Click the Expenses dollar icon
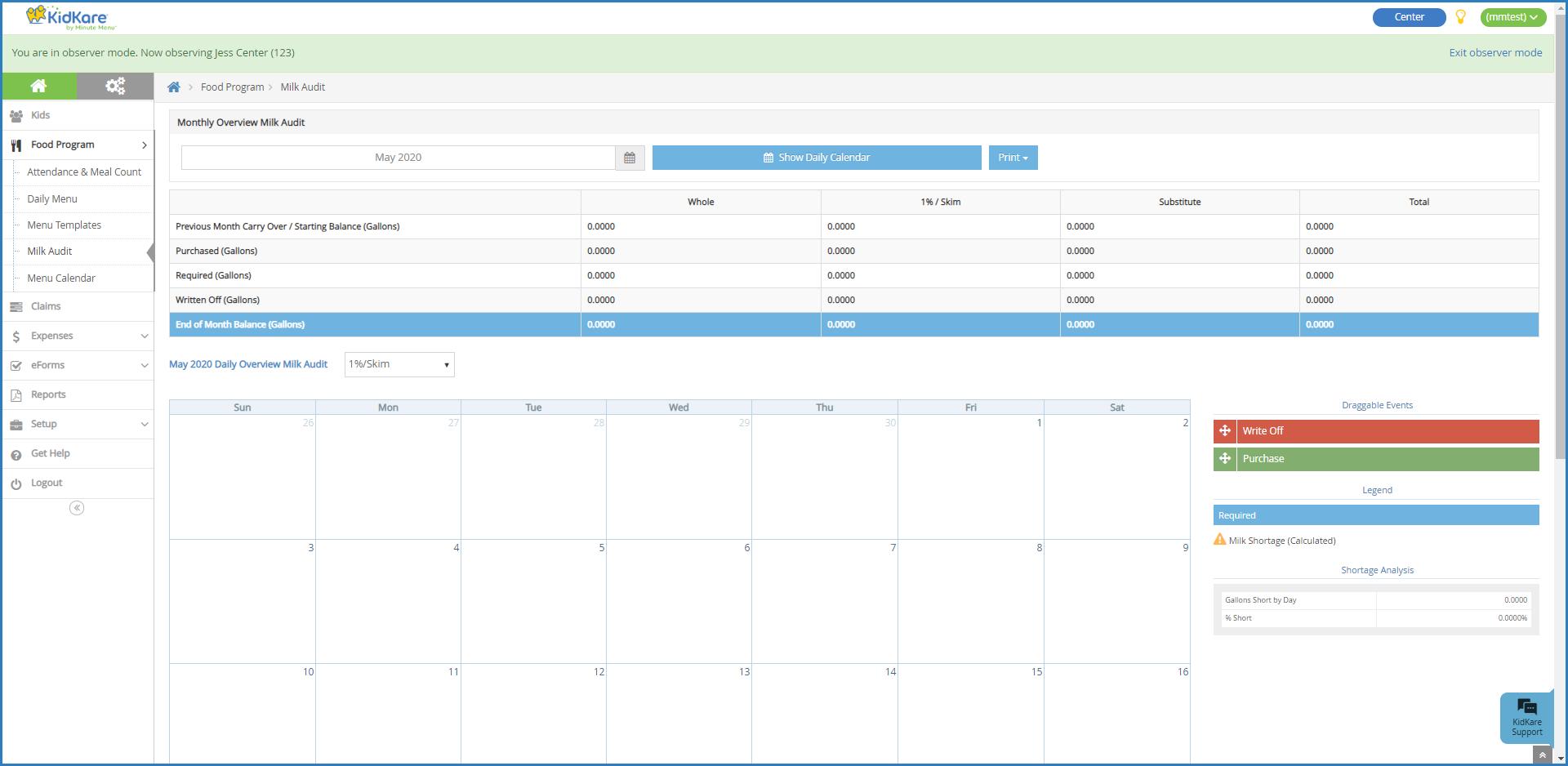Screen dimensions: 1568x766 [16, 336]
